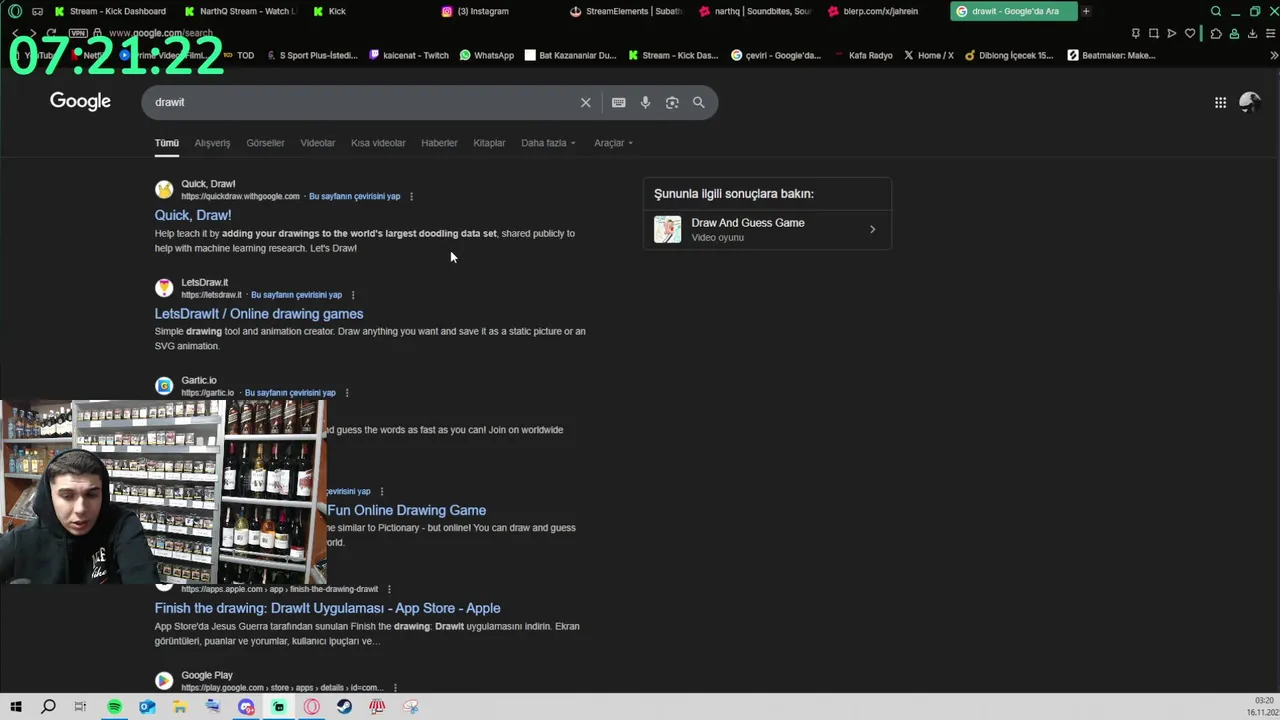Screen dimensions: 1280x720
Task: Open three-dot menu of Quick, Draw! result
Action: pyautogui.click(x=411, y=197)
